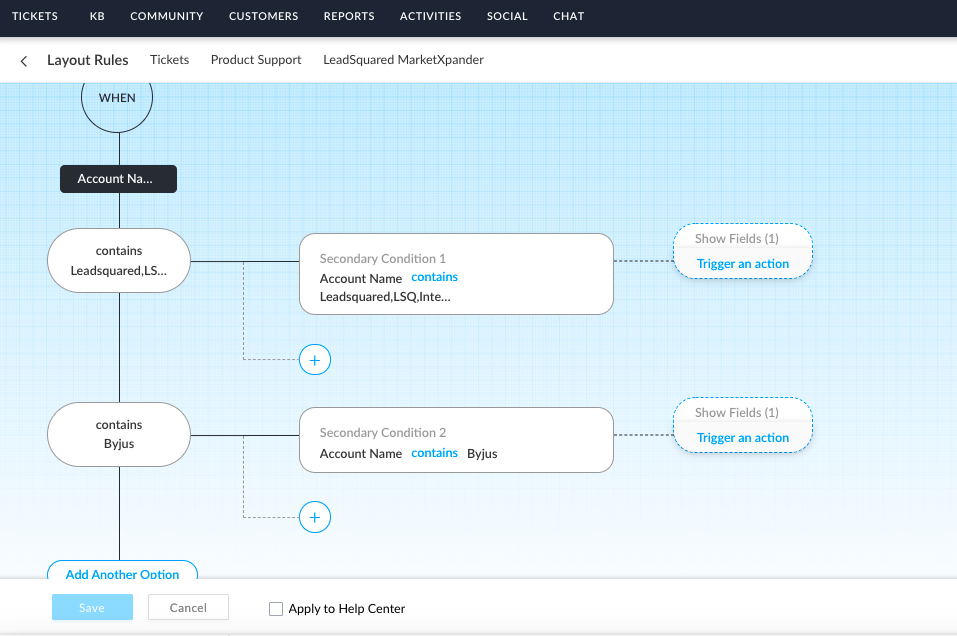Open the 'contains Leadsquared' option node

pyautogui.click(x=119, y=261)
